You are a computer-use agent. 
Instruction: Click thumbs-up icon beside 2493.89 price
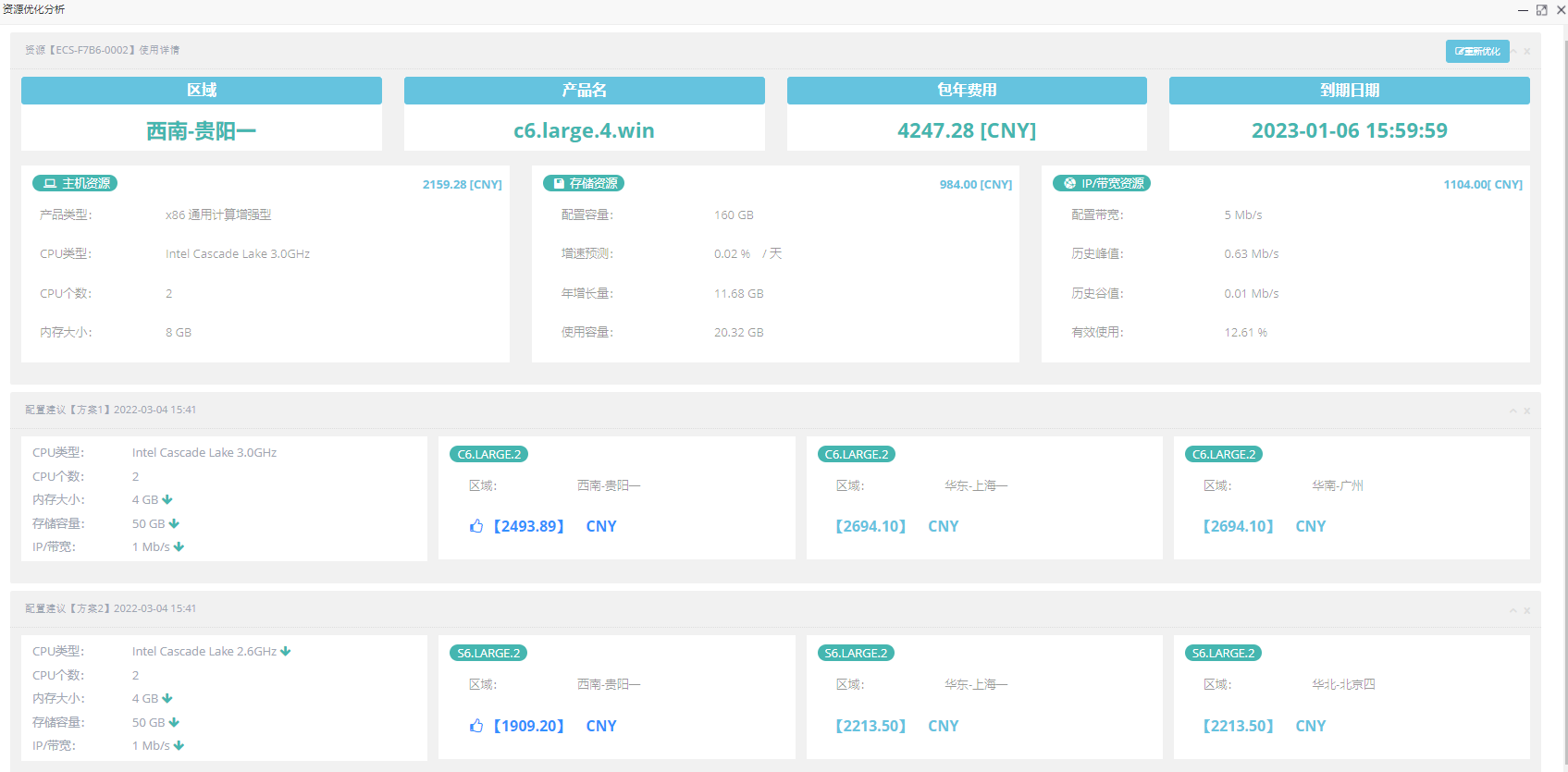pyautogui.click(x=476, y=526)
